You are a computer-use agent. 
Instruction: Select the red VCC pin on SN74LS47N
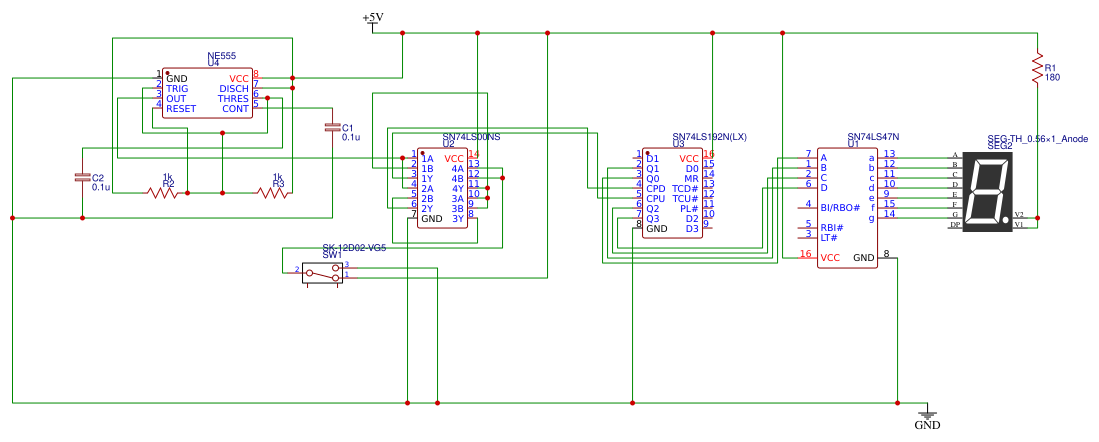pyautogui.click(x=829, y=258)
